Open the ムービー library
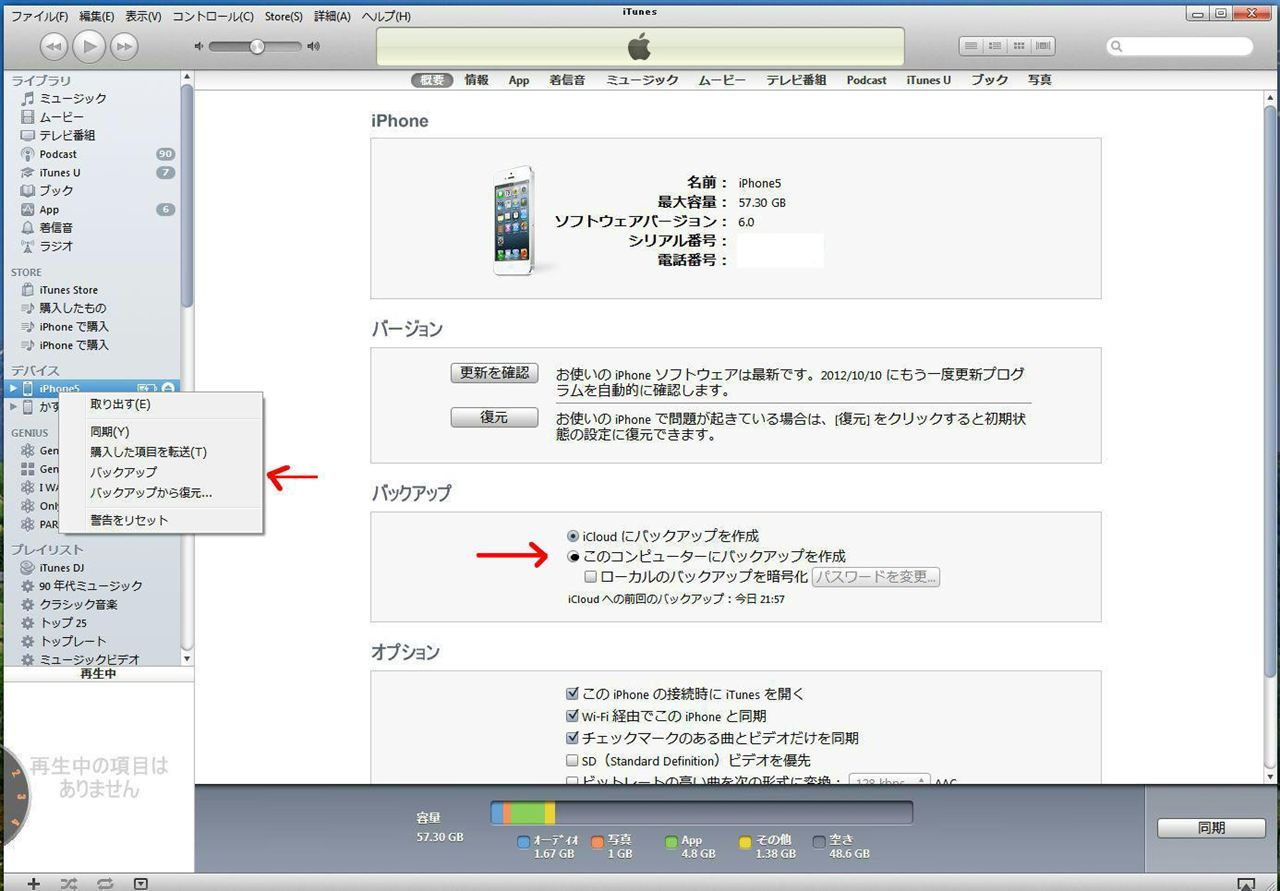 click(x=61, y=117)
